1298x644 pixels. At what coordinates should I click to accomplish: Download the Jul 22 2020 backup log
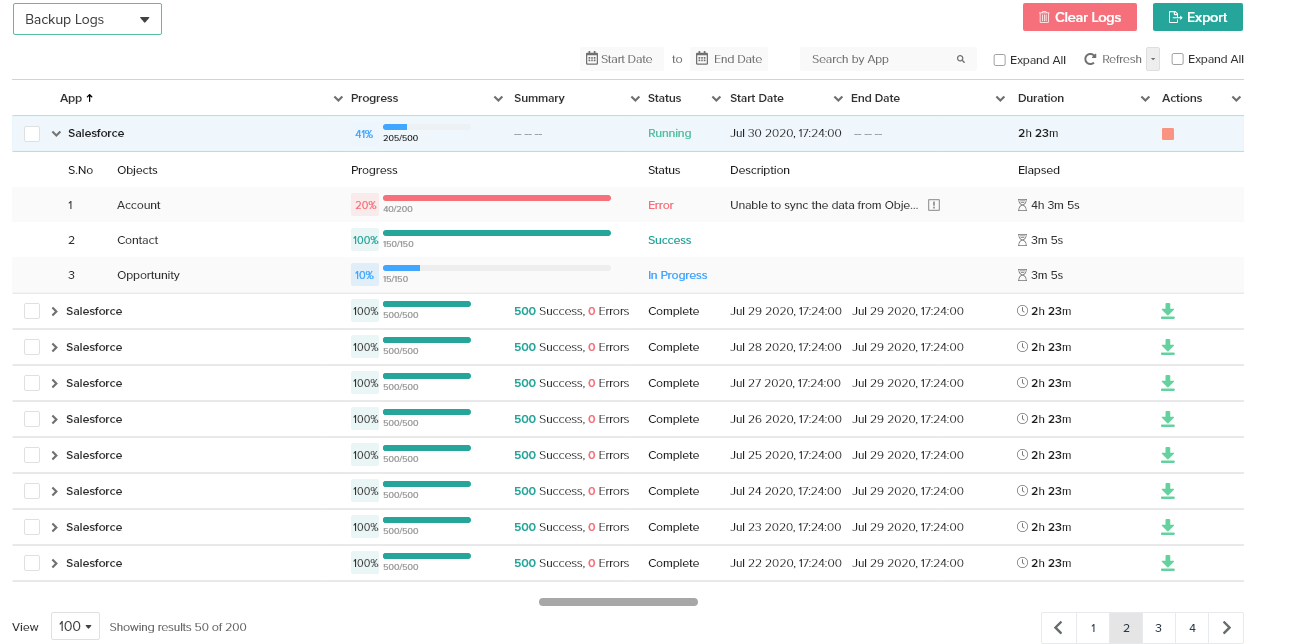[1167, 563]
